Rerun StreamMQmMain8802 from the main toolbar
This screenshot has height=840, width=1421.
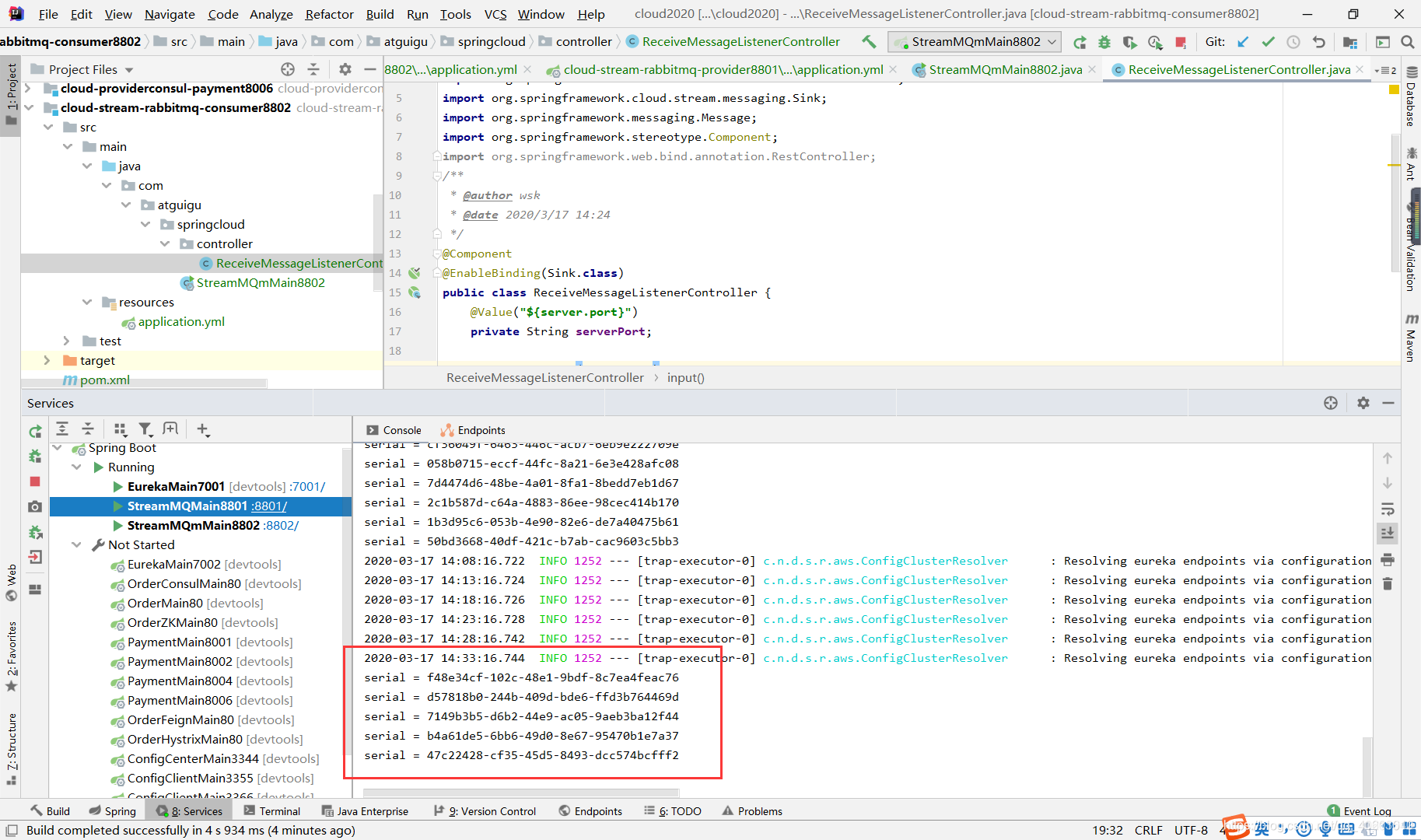[x=1080, y=42]
